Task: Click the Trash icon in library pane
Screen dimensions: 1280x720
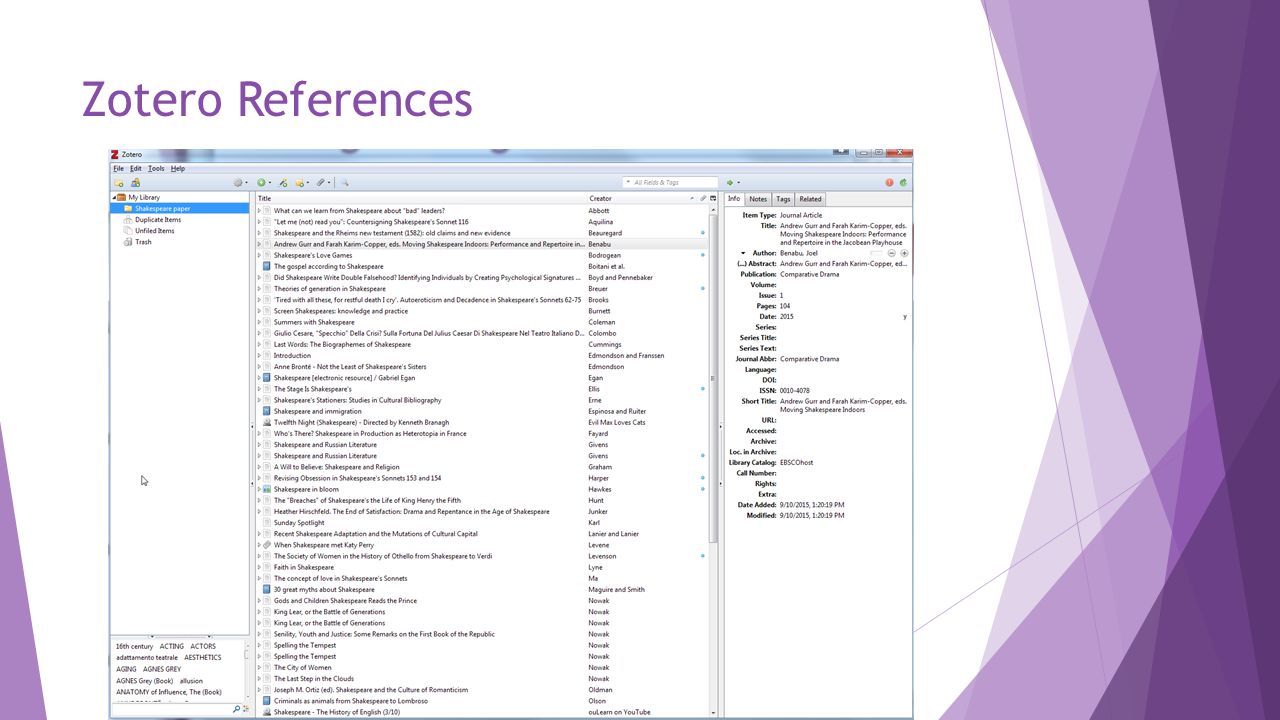Action: tap(127, 242)
